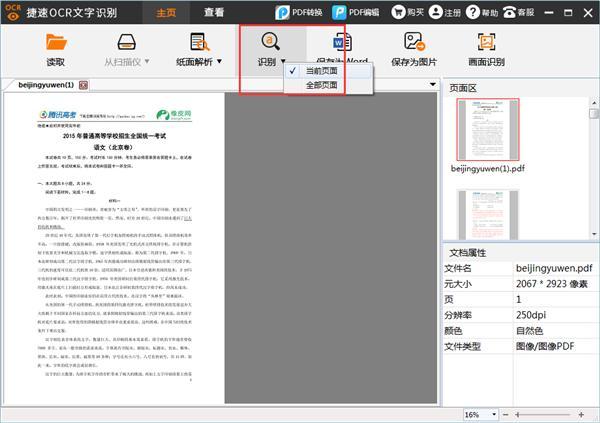
Task: Click the zoom in plus button
Action: tap(581, 415)
